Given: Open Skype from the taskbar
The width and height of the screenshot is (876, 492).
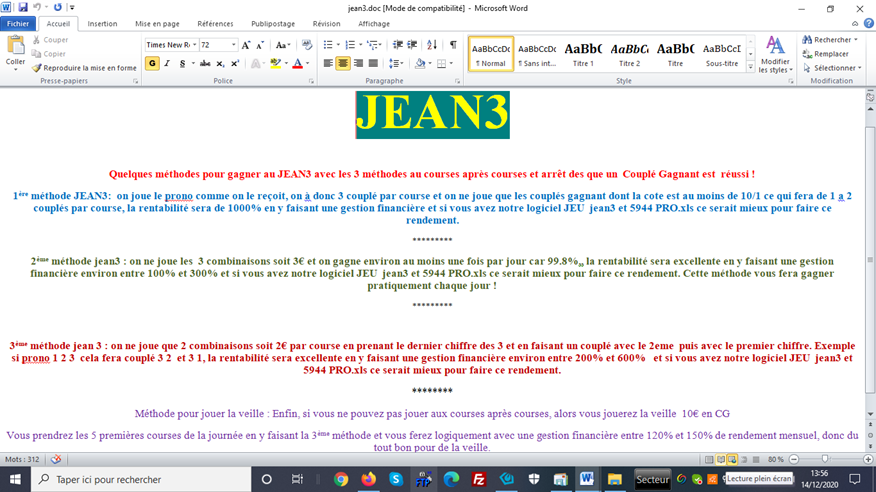Looking at the screenshot, I should click(x=396, y=479).
